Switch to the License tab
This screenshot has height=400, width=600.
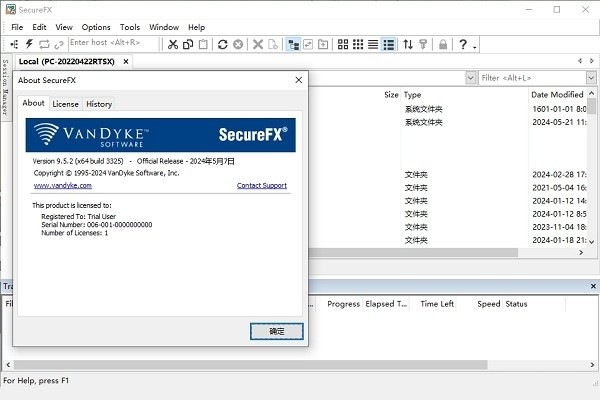pyautogui.click(x=65, y=104)
